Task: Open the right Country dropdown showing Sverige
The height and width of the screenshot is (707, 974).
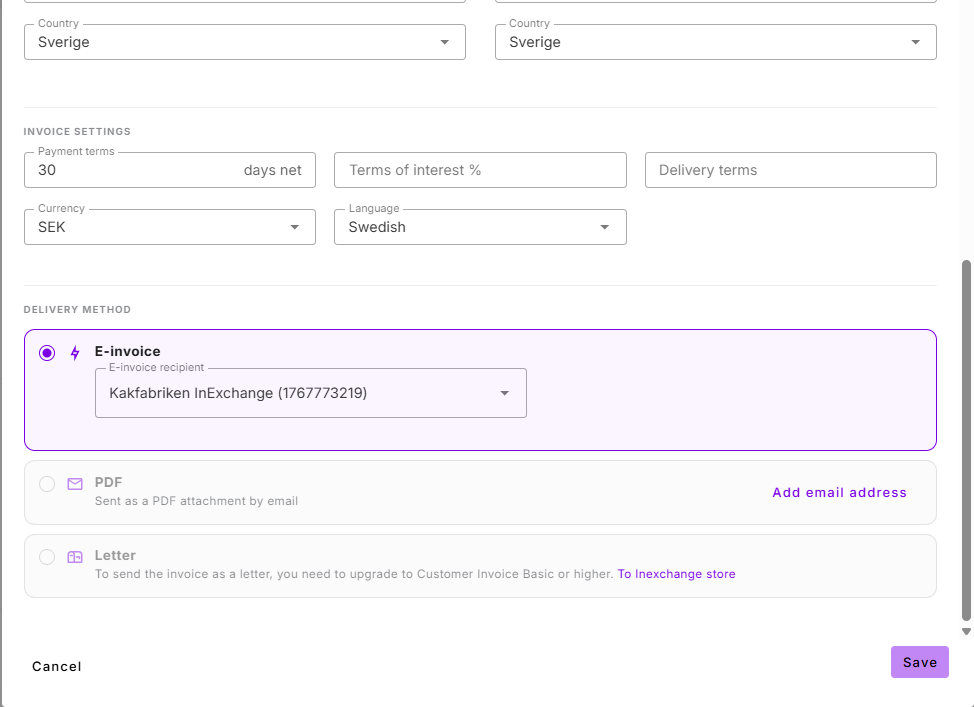Action: pyautogui.click(x=716, y=42)
